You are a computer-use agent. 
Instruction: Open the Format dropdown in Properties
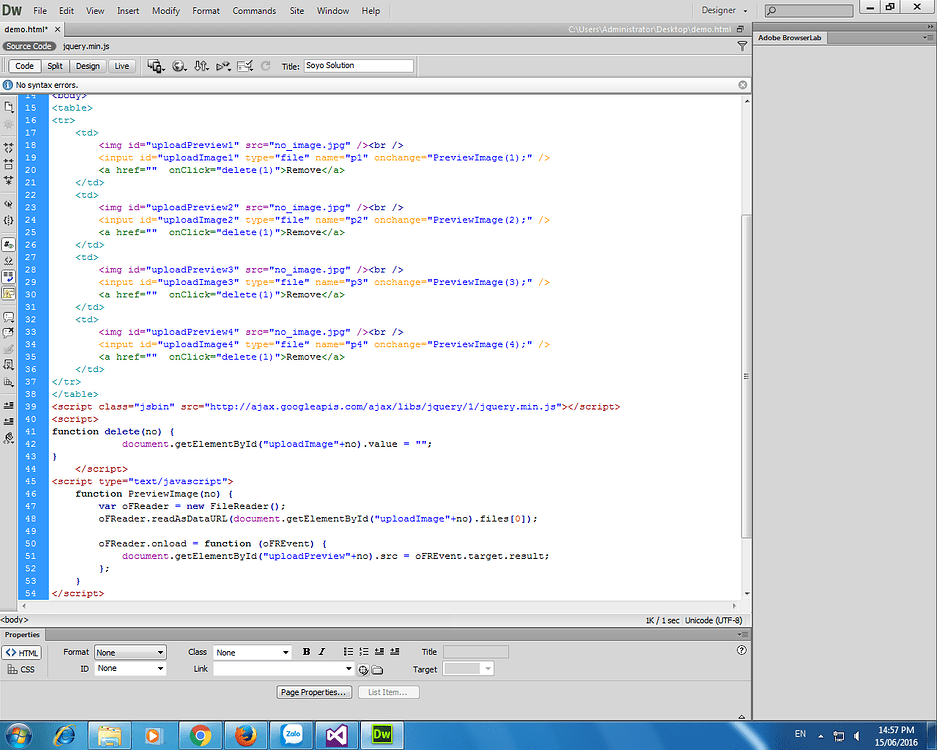pos(129,652)
